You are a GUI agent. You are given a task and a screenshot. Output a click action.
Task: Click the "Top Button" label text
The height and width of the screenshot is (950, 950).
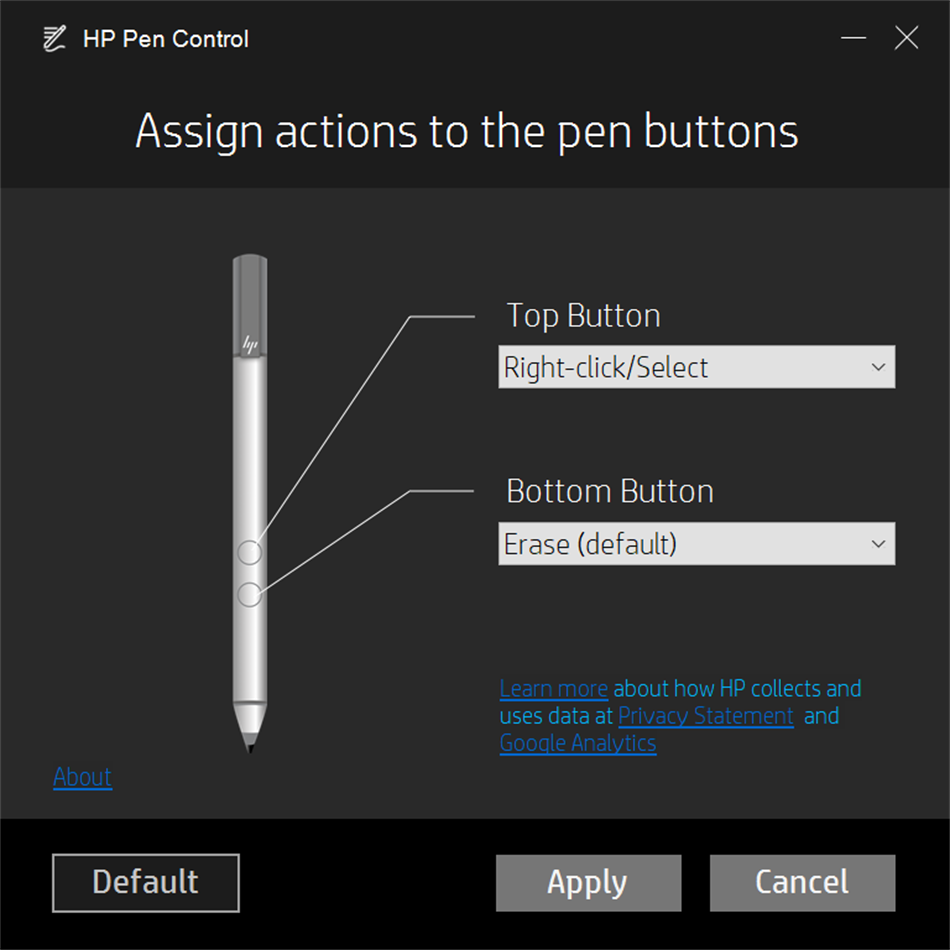[x=583, y=316]
